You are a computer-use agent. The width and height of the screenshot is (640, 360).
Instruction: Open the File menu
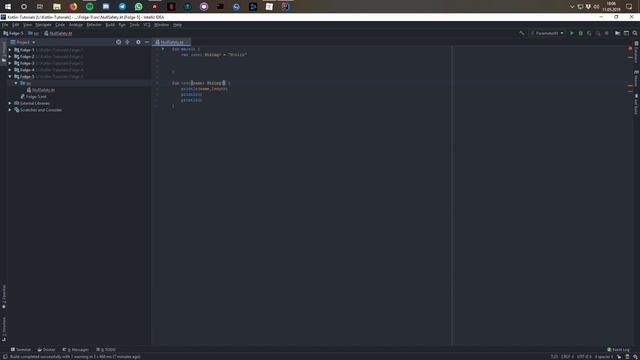(x=5, y=25)
